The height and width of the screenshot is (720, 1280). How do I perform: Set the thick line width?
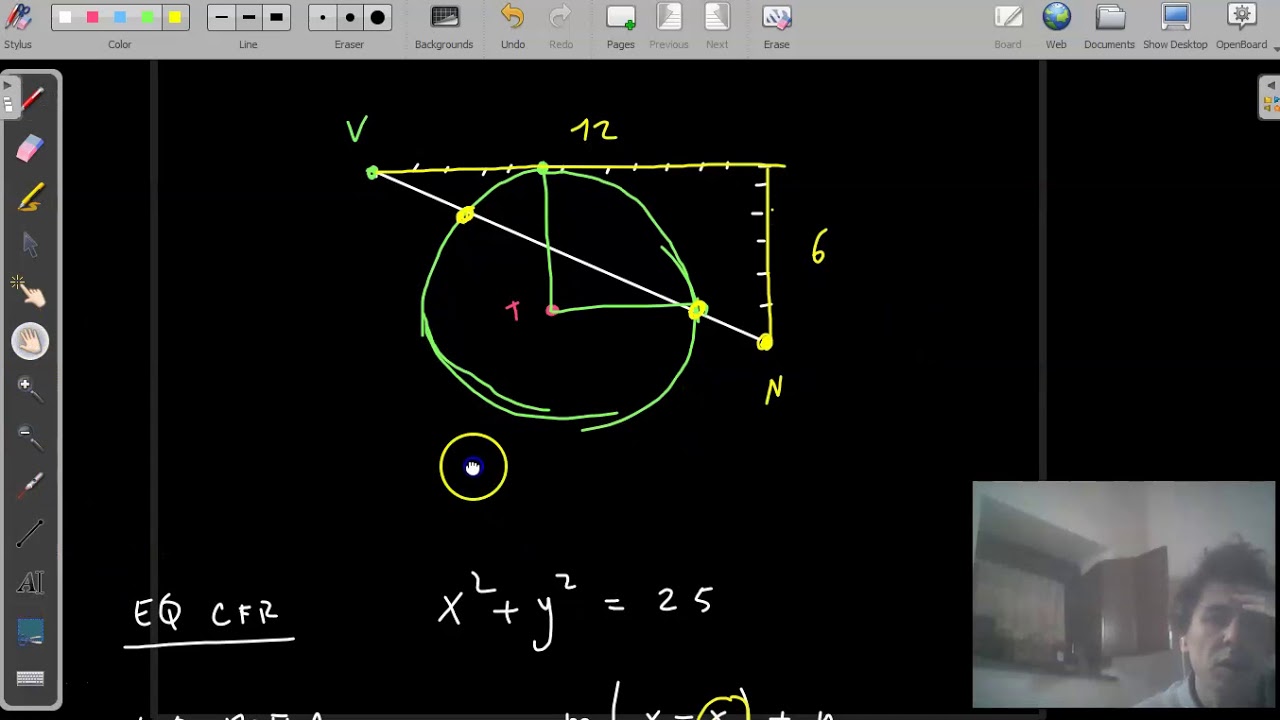point(276,17)
